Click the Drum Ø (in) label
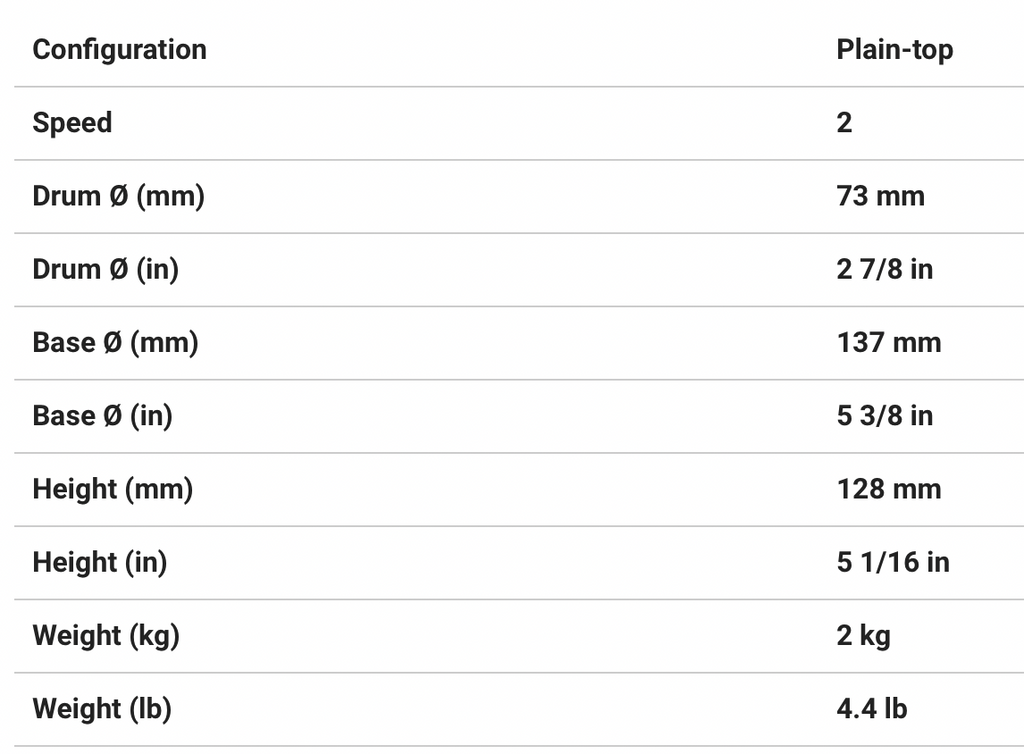This screenshot has width=1024, height=754. pos(105,269)
